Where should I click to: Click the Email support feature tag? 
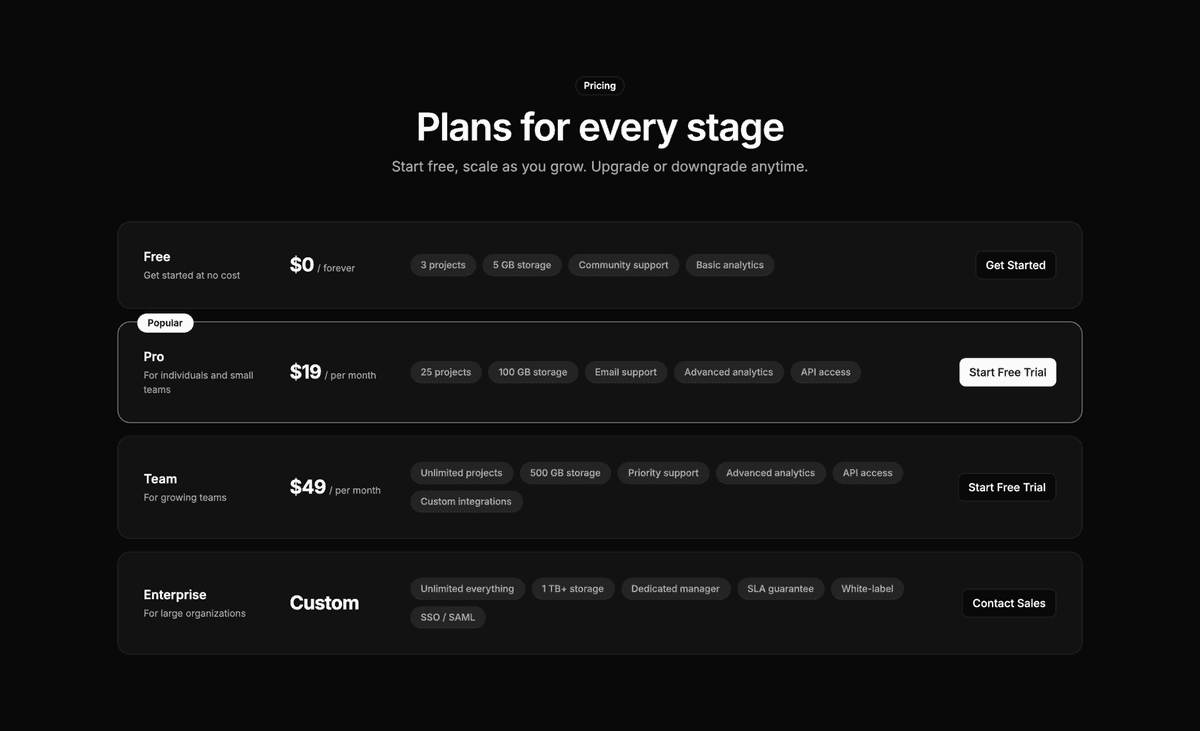point(625,371)
